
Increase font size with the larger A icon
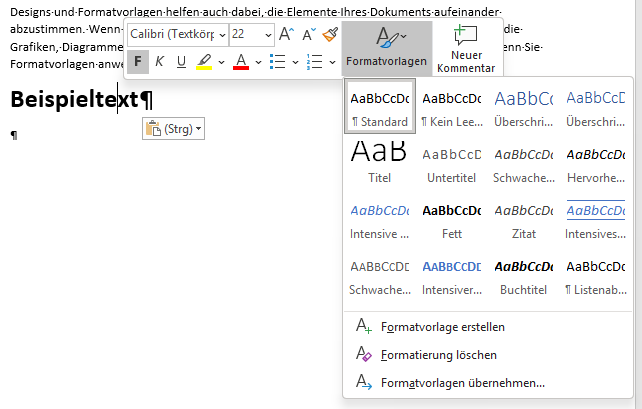point(286,34)
